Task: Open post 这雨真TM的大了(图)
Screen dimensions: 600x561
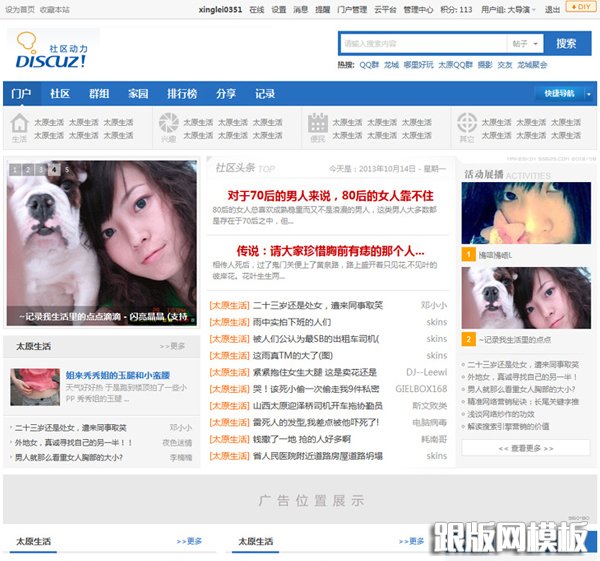Action: (293, 356)
